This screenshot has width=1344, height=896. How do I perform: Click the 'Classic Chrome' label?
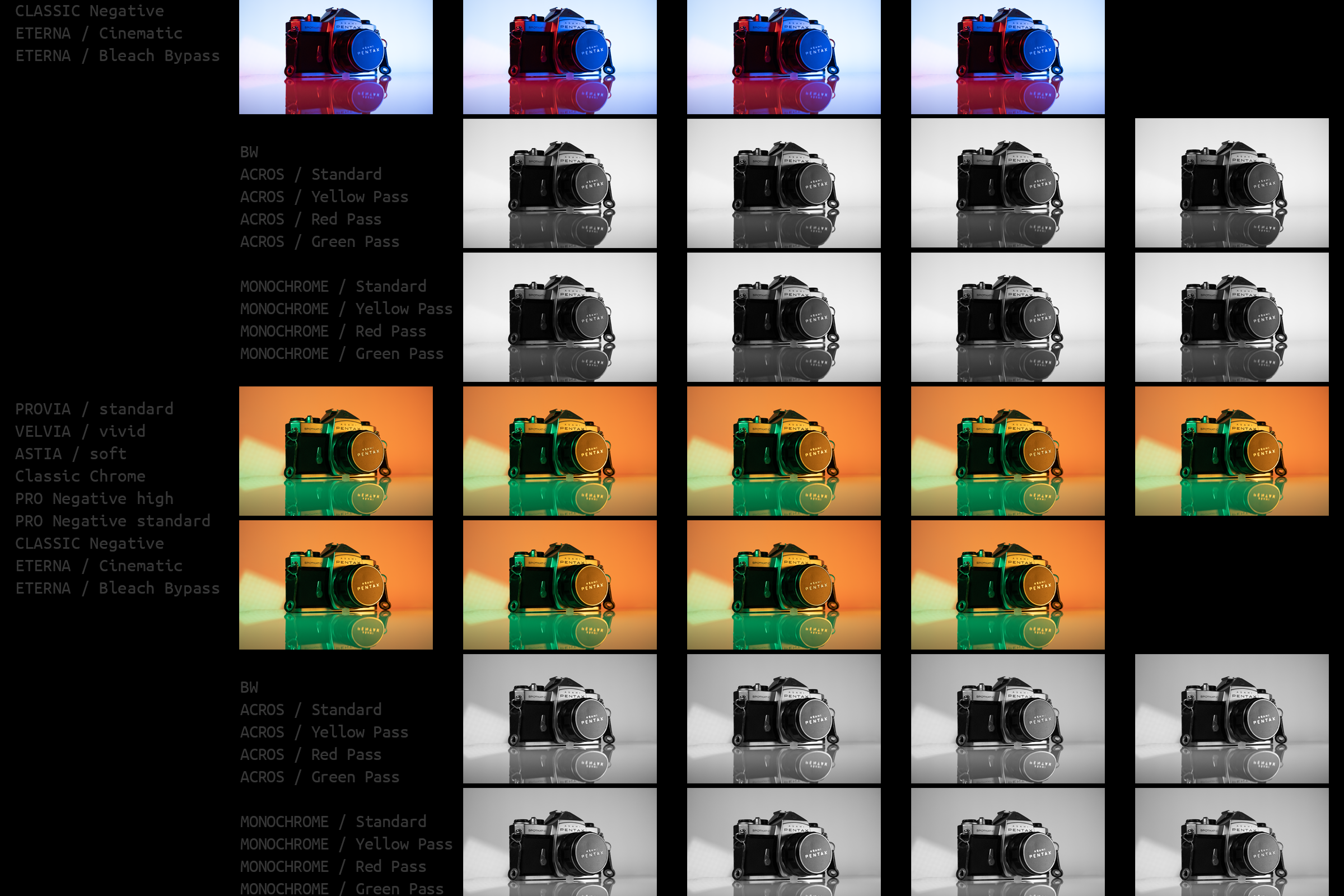coord(80,476)
